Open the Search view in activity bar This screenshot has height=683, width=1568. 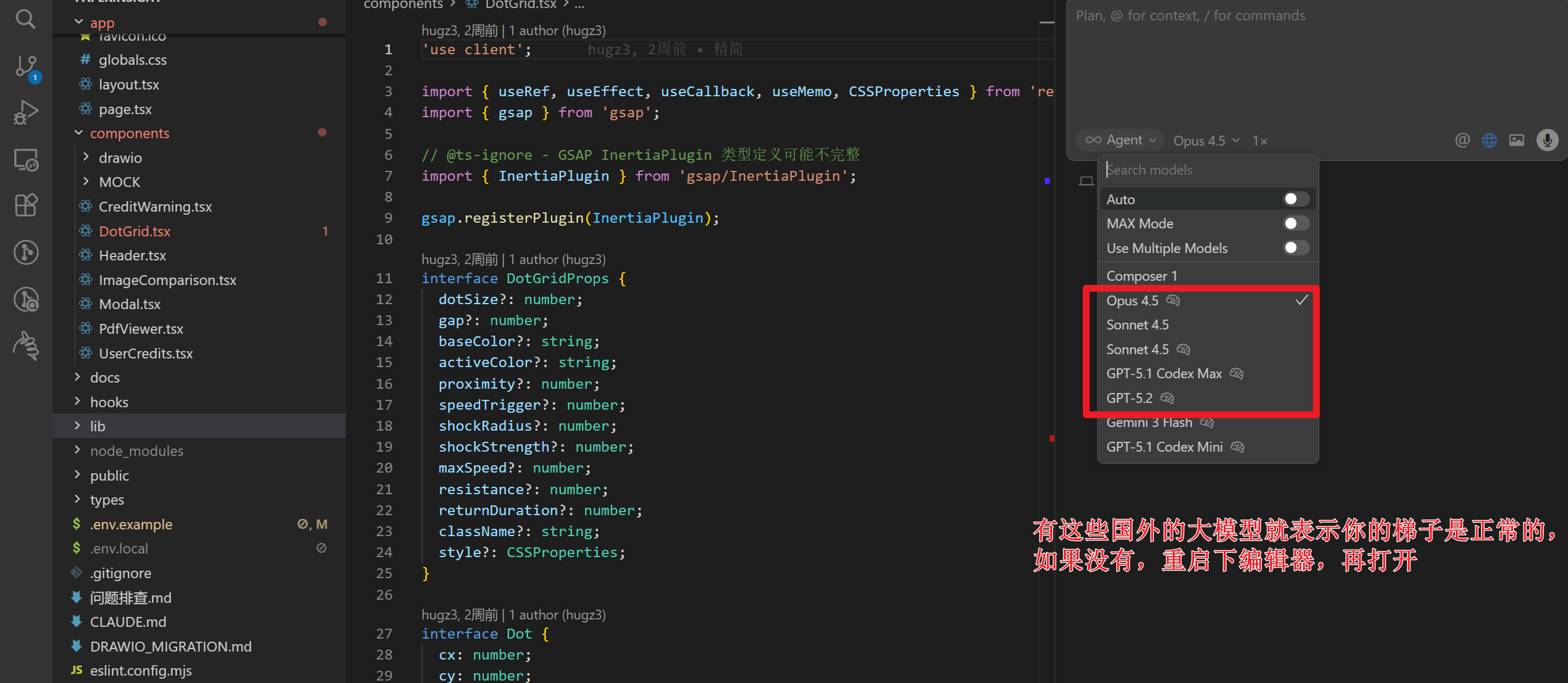pos(25,19)
